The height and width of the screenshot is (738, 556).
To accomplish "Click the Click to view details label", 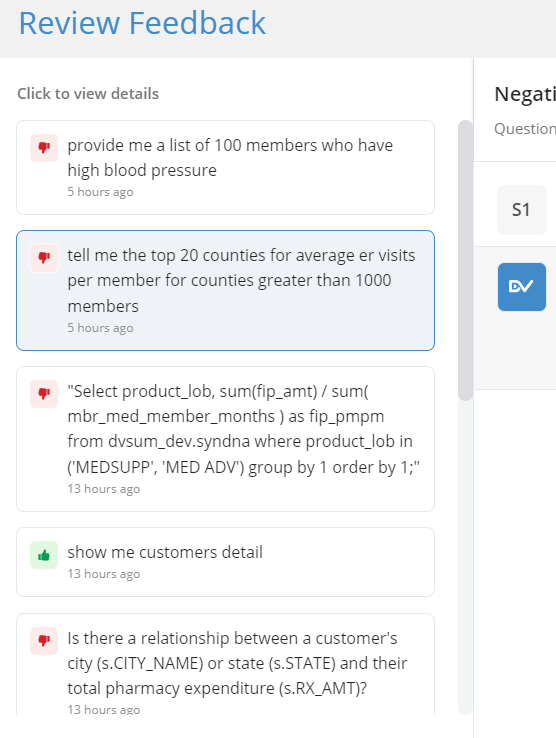I will [x=88, y=94].
